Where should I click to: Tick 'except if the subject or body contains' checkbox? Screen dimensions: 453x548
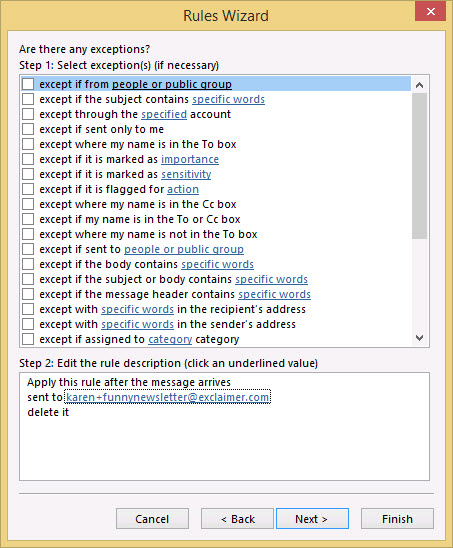[28, 279]
